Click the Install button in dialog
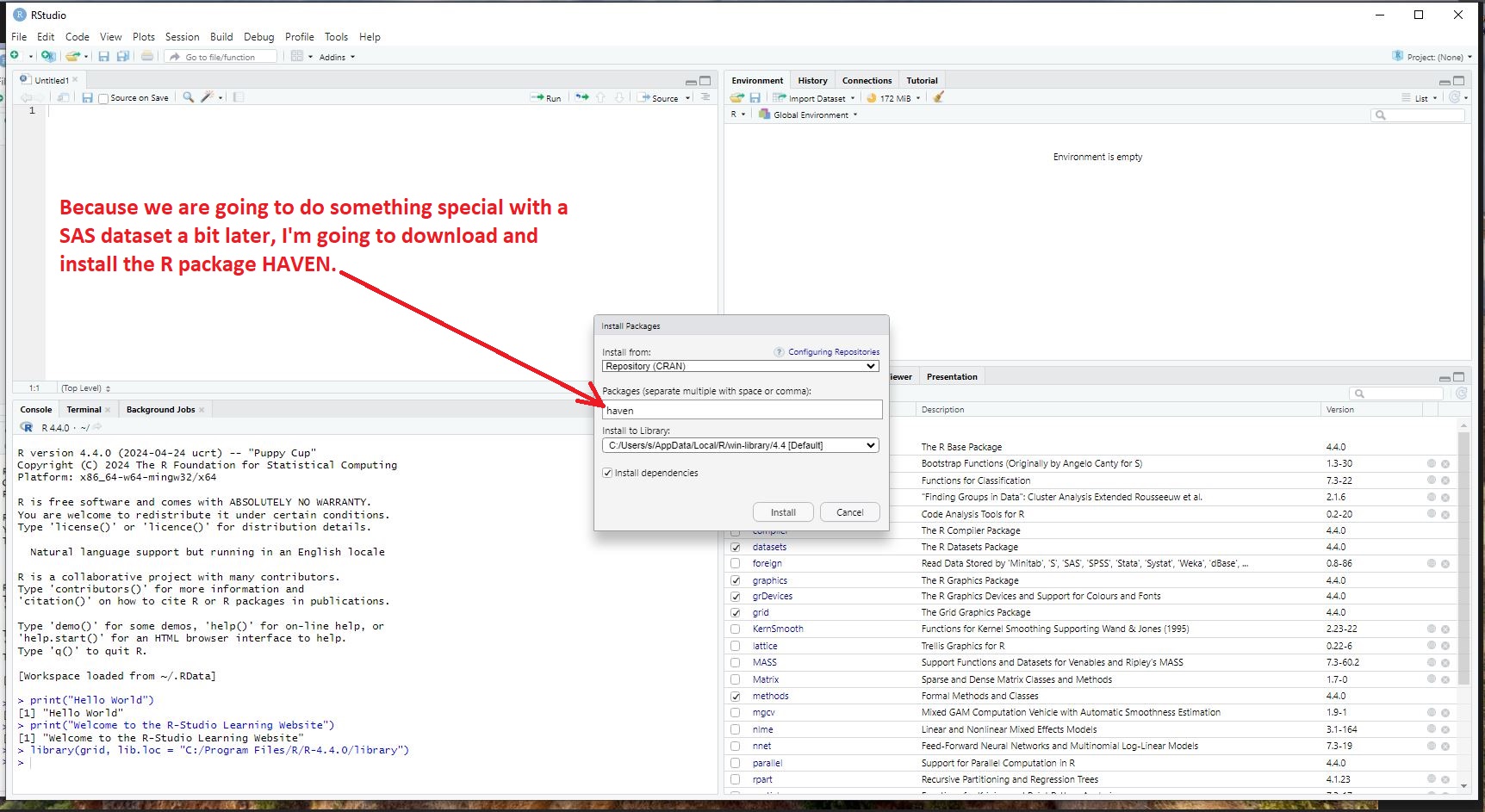Image resolution: width=1485 pixels, height=812 pixels. [x=783, y=512]
